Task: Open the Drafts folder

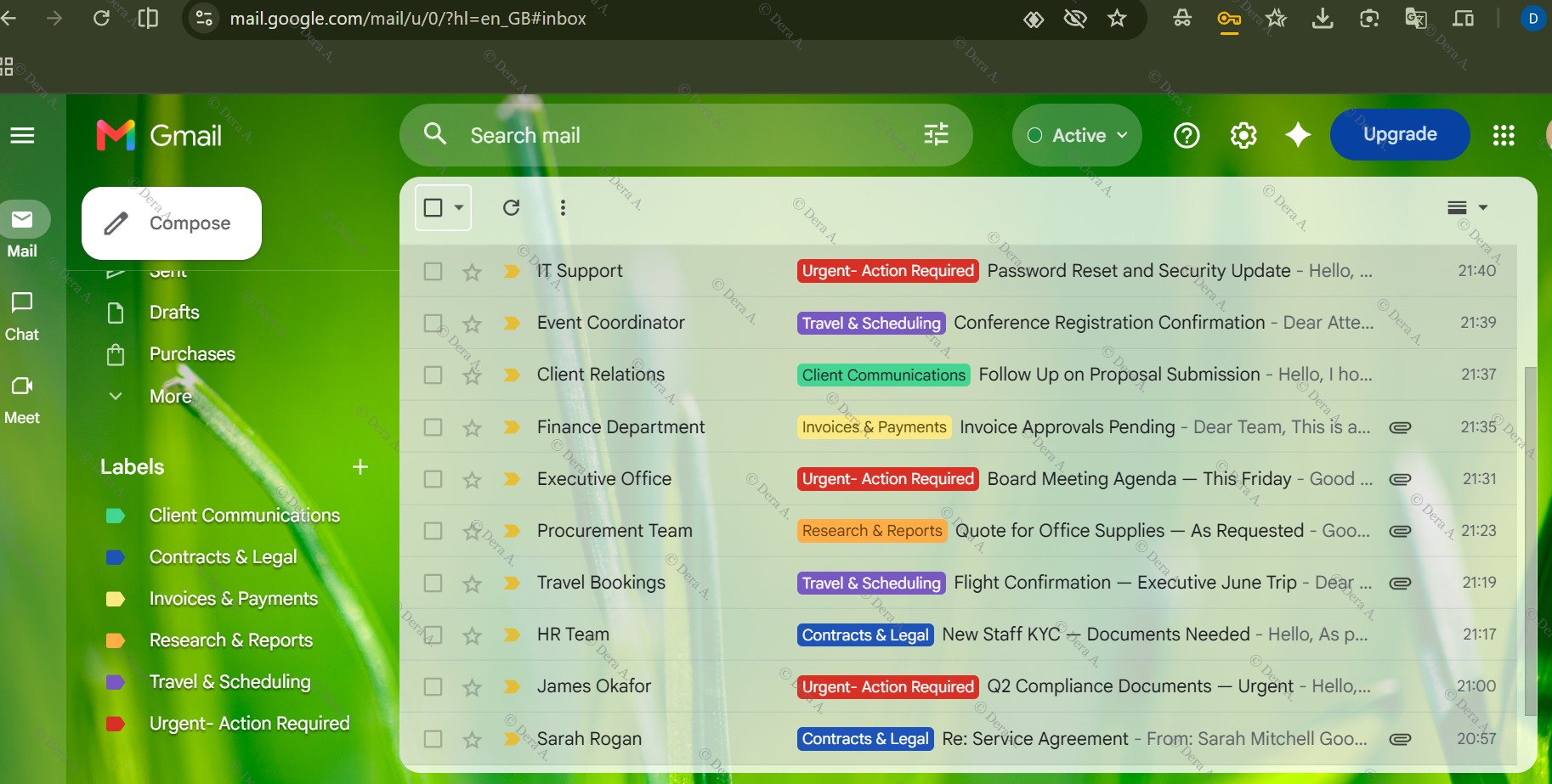Action: pos(174,312)
